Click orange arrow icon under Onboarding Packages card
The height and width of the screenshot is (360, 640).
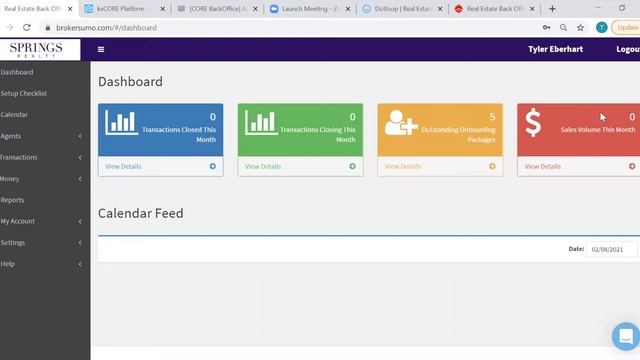tap(492, 166)
